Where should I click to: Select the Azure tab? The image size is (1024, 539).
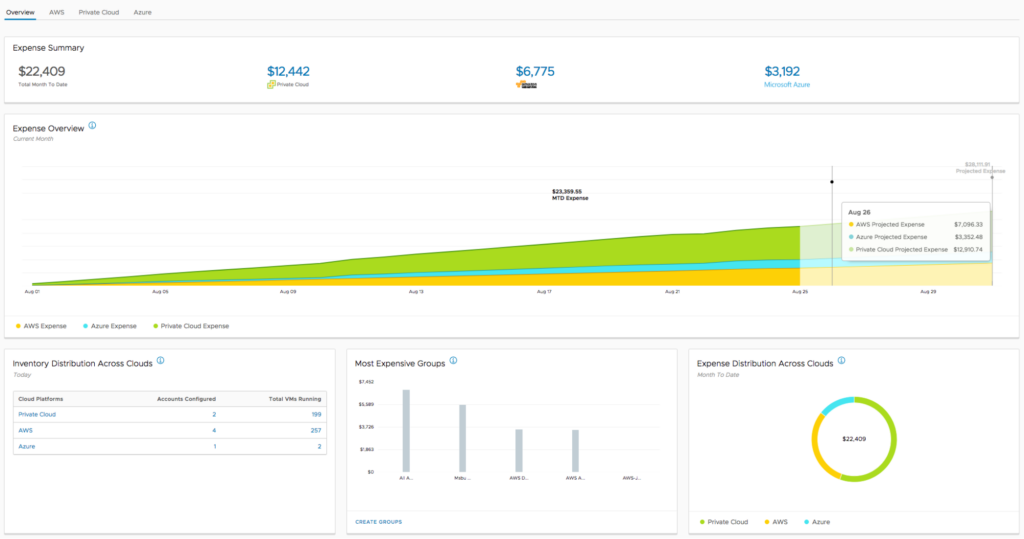pyautogui.click(x=143, y=11)
